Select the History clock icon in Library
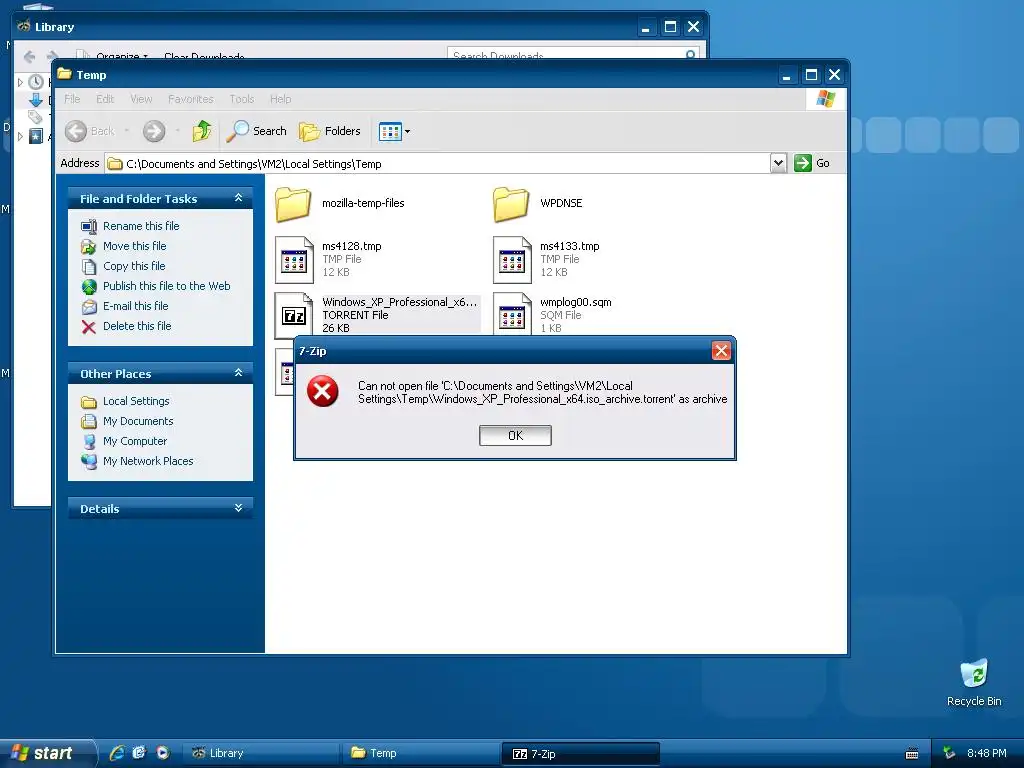 (x=36, y=82)
